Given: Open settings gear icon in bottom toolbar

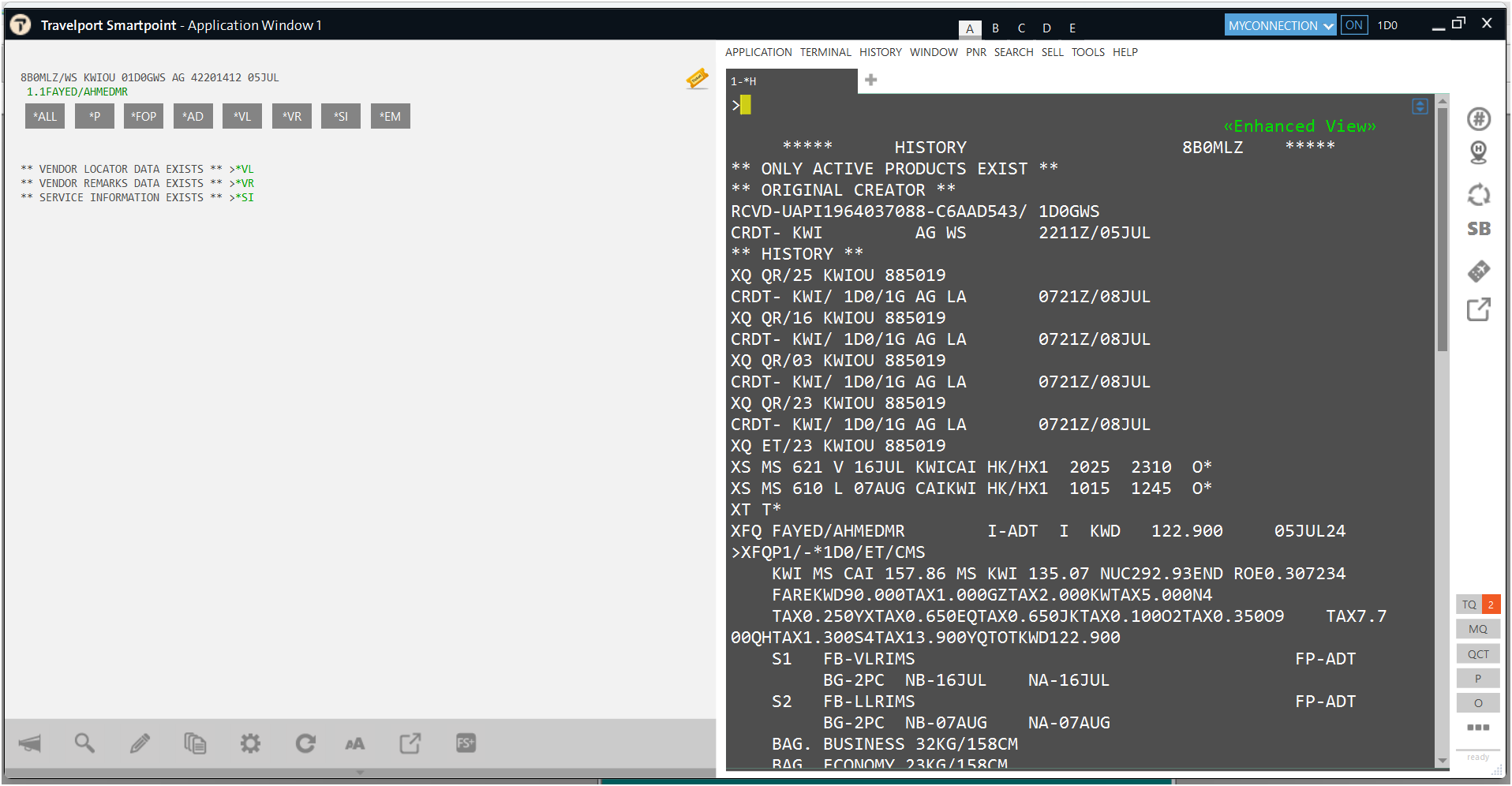Looking at the screenshot, I should pos(250,743).
